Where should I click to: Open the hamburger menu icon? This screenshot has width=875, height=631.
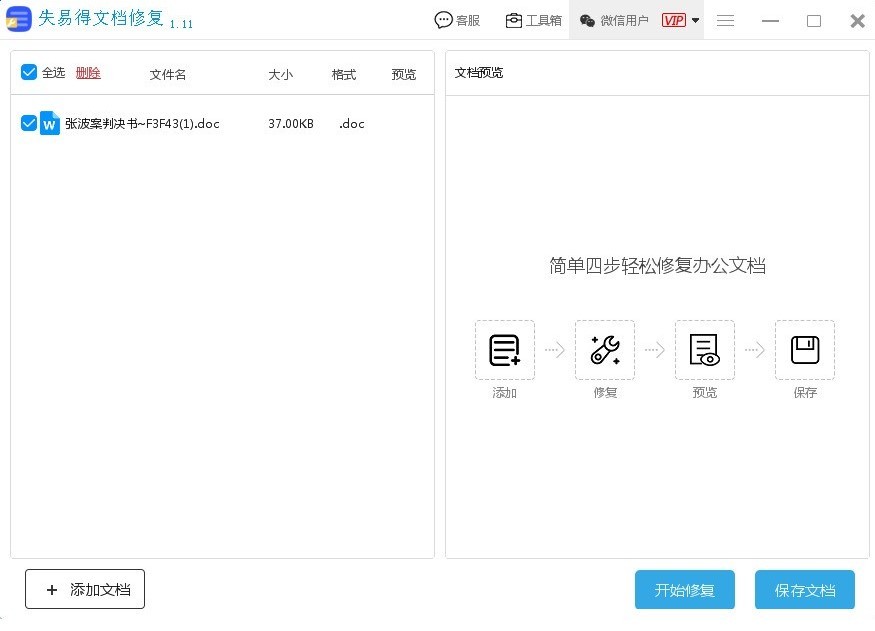(x=725, y=21)
